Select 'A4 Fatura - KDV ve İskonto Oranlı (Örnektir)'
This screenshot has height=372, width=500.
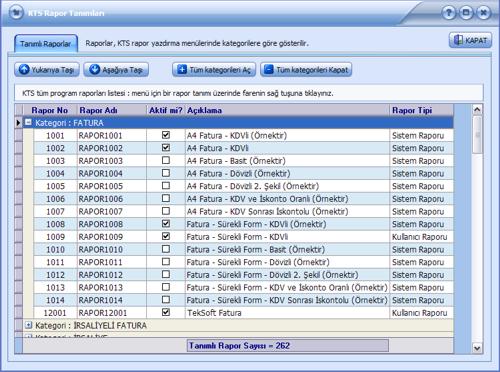(287, 199)
